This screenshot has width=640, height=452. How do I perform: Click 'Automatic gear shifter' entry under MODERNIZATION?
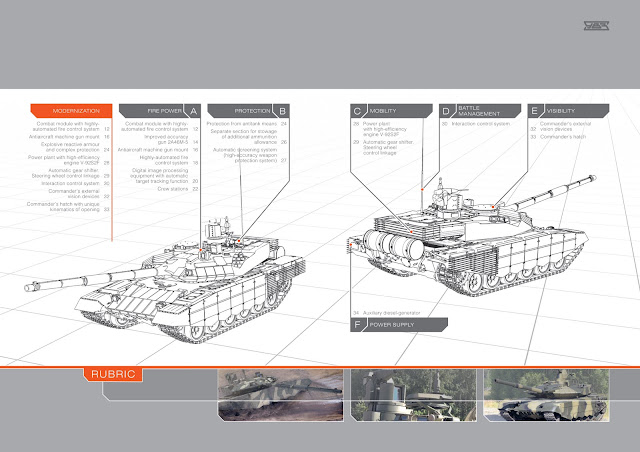(70, 173)
